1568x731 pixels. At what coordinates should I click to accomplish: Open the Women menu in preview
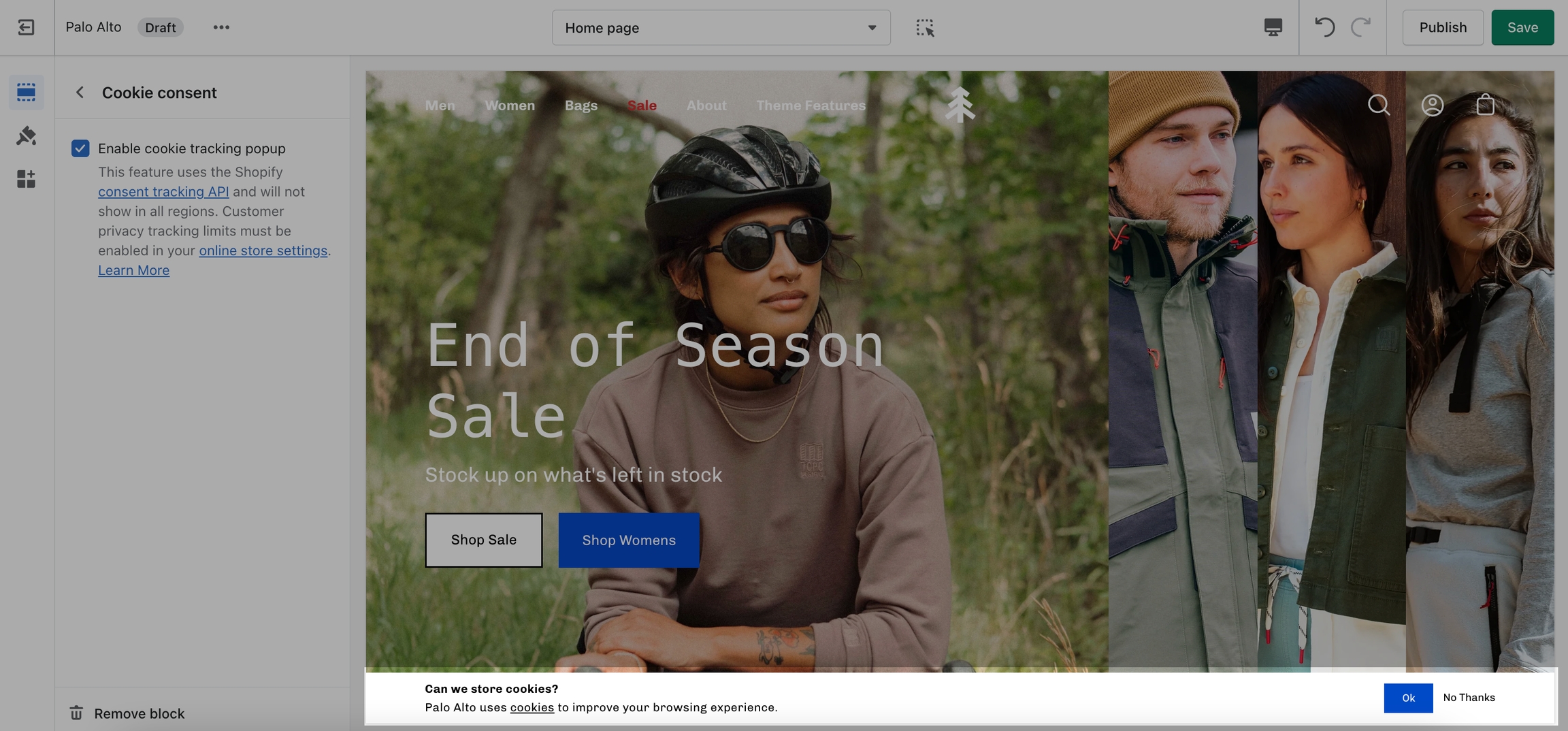[510, 105]
